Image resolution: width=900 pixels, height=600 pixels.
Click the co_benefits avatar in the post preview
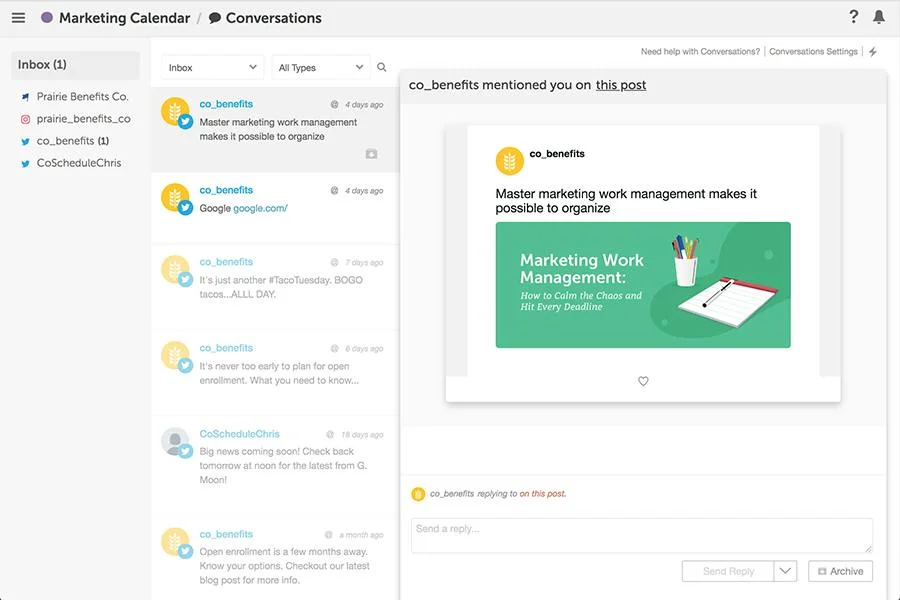click(509, 161)
